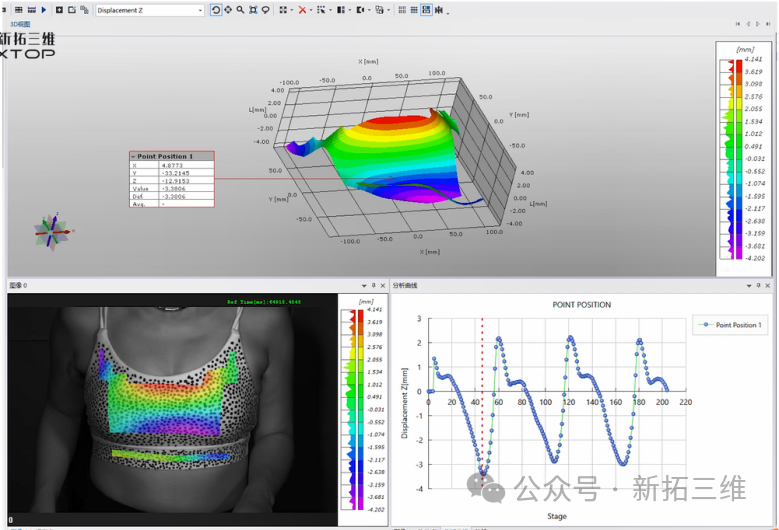Screen dimensions: 779x530
Task: Click the split panel layout icon
Action: (341, 9)
